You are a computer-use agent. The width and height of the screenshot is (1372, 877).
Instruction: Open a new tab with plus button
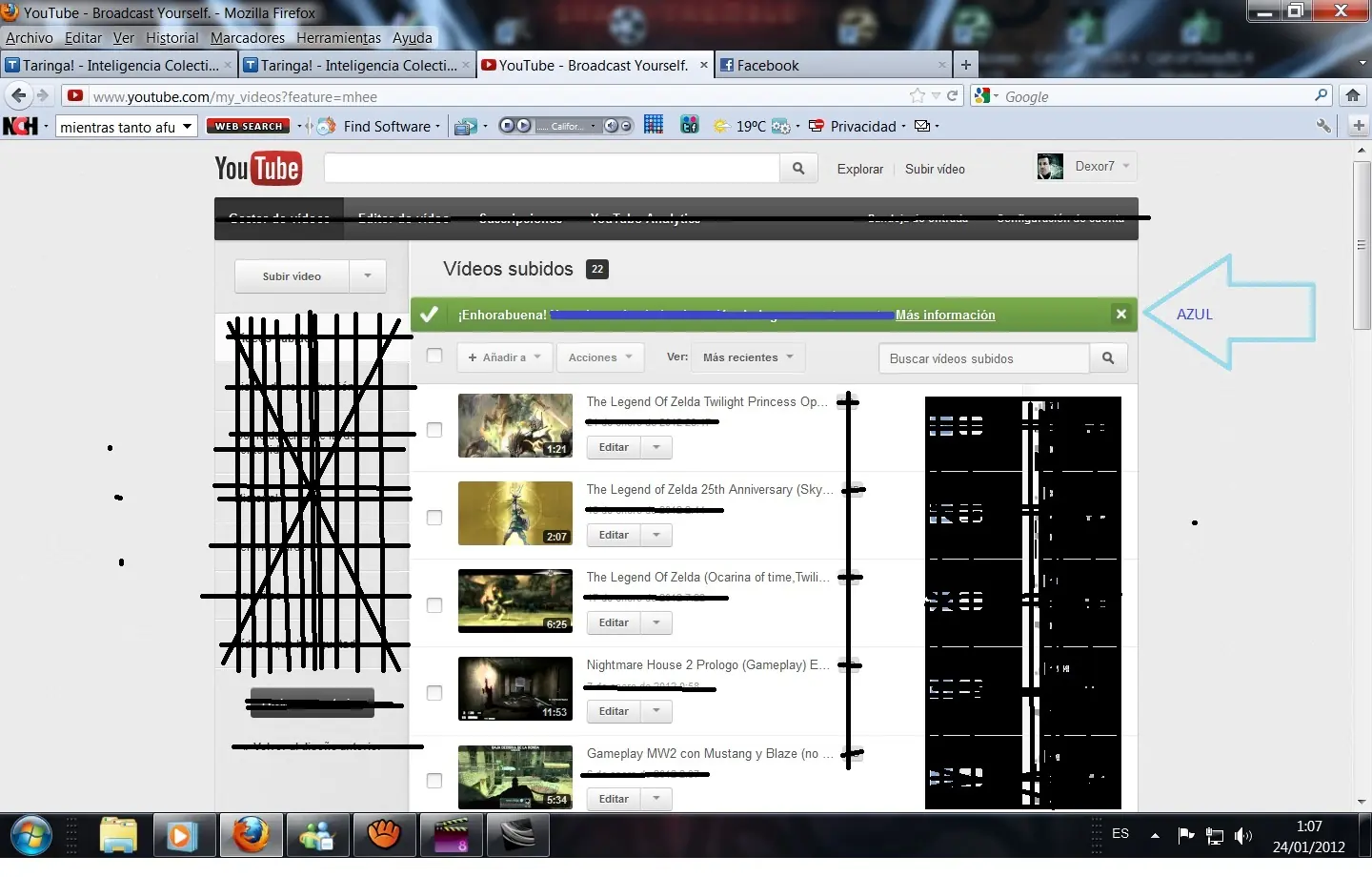[x=966, y=65]
